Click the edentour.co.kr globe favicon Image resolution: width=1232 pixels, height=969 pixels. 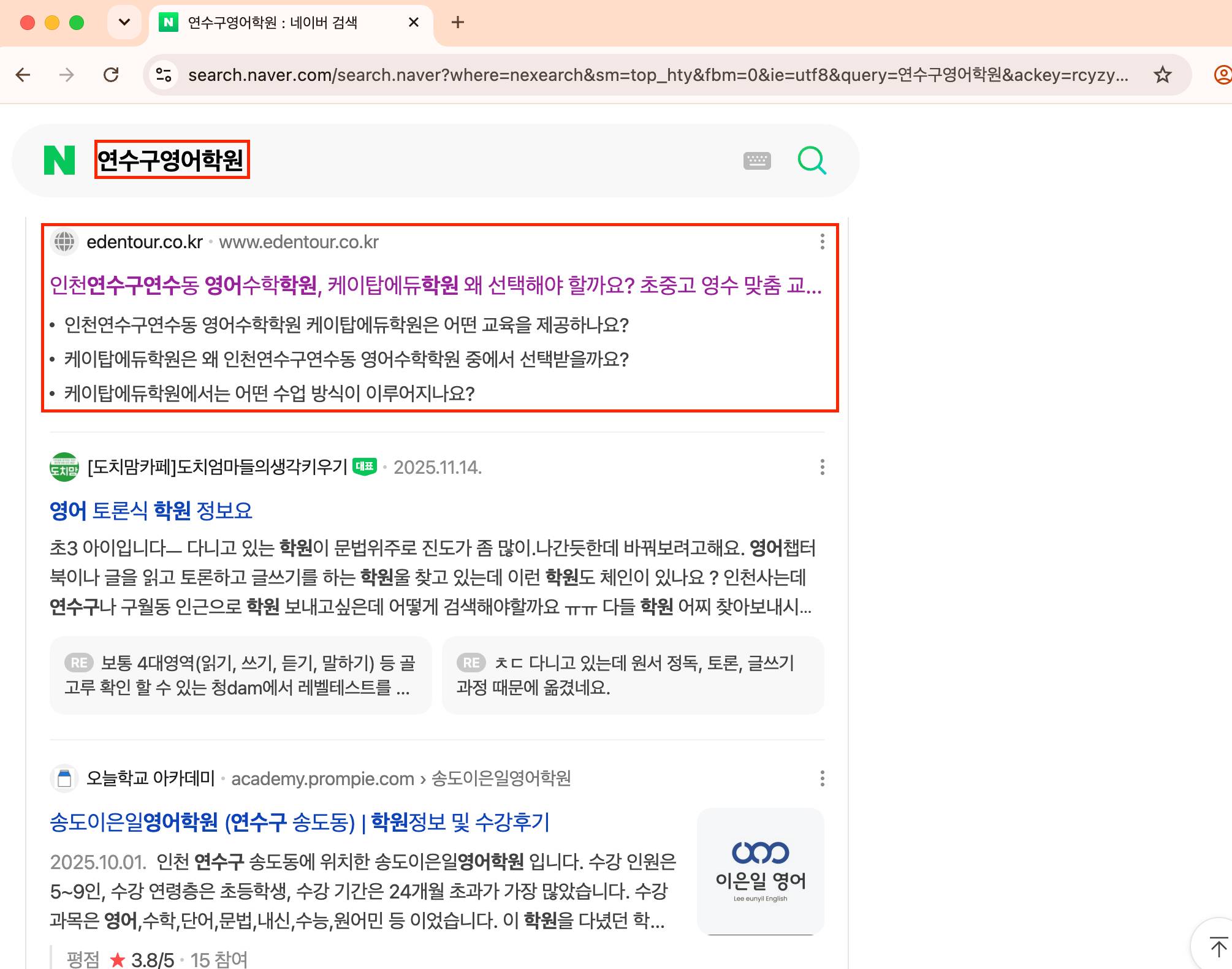pyautogui.click(x=64, y=241)
